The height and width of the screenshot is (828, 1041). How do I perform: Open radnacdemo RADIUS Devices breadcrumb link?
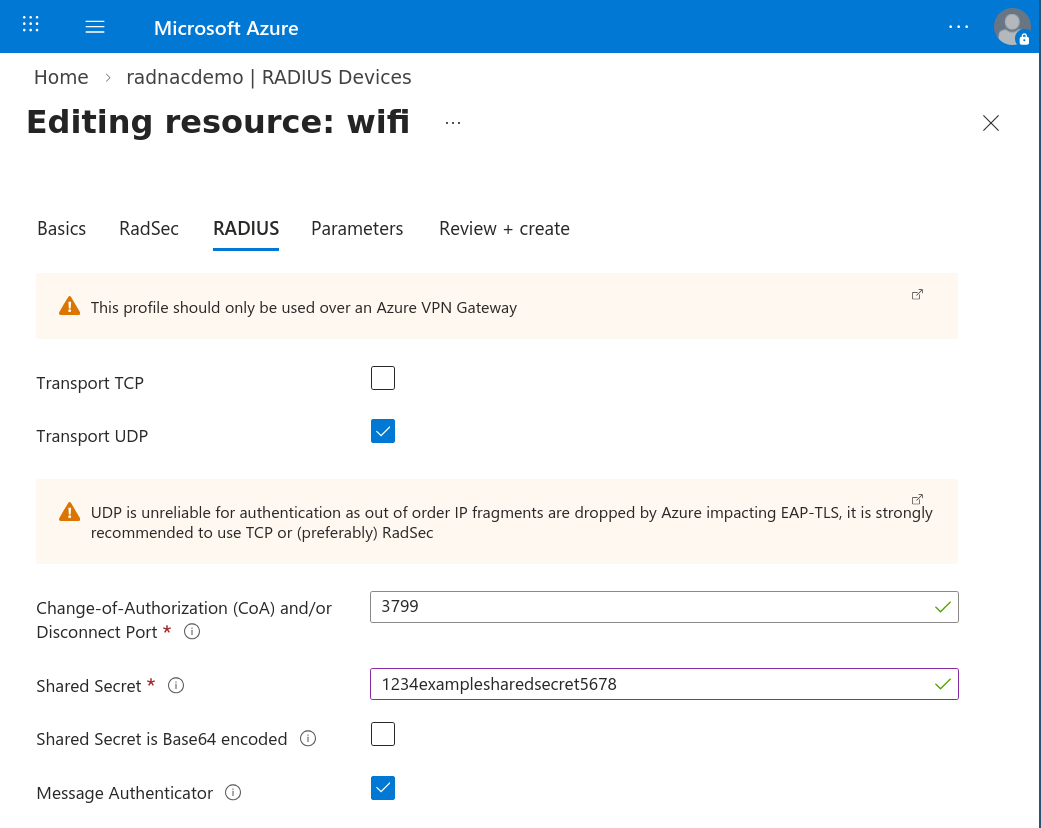pyautogui.click(x=269, y=77)
